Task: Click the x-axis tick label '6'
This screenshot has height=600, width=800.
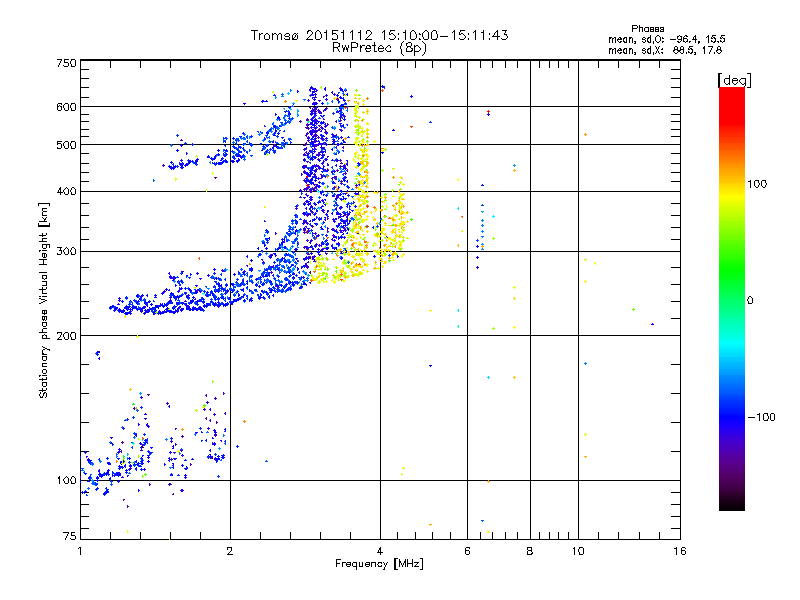Action: (x=467, y=551)
